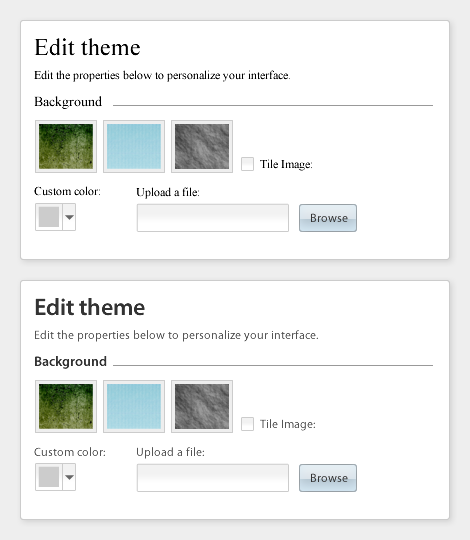Click gray custom color swatch in bottom panel
Viewport: 470px width, 540px height.
coord(49,477)
